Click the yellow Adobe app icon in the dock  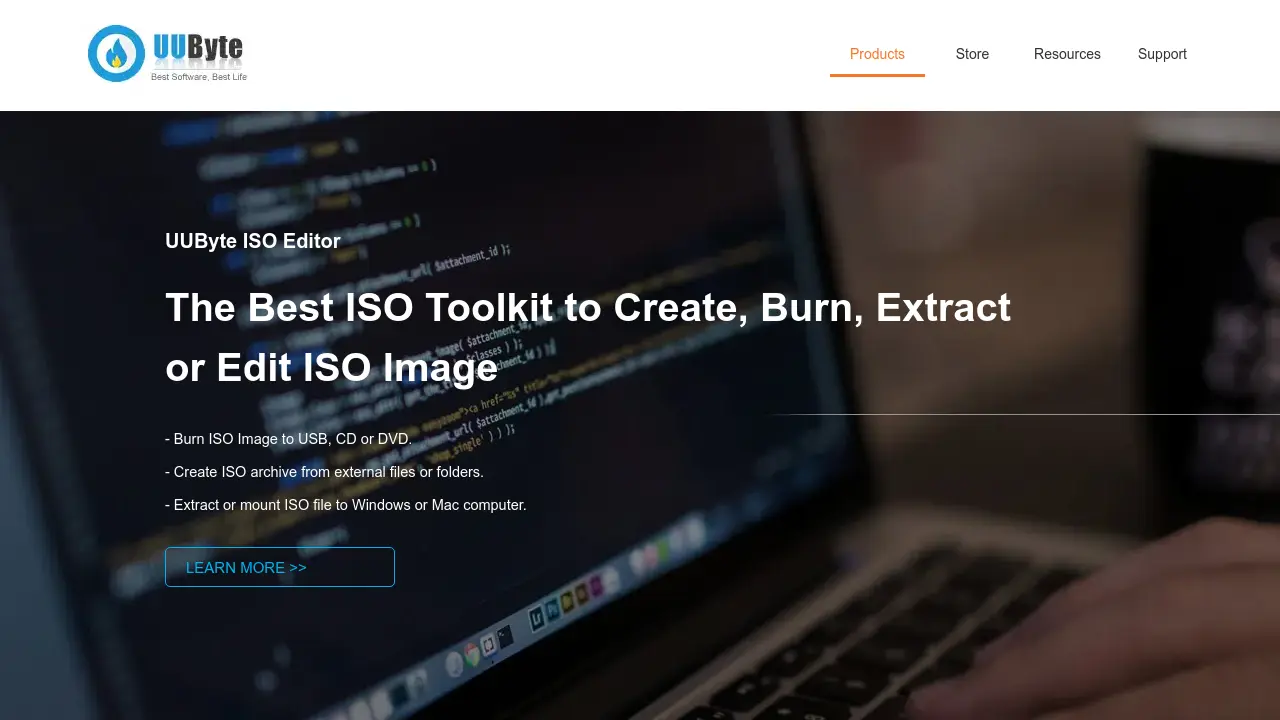[x=567, y=601]
